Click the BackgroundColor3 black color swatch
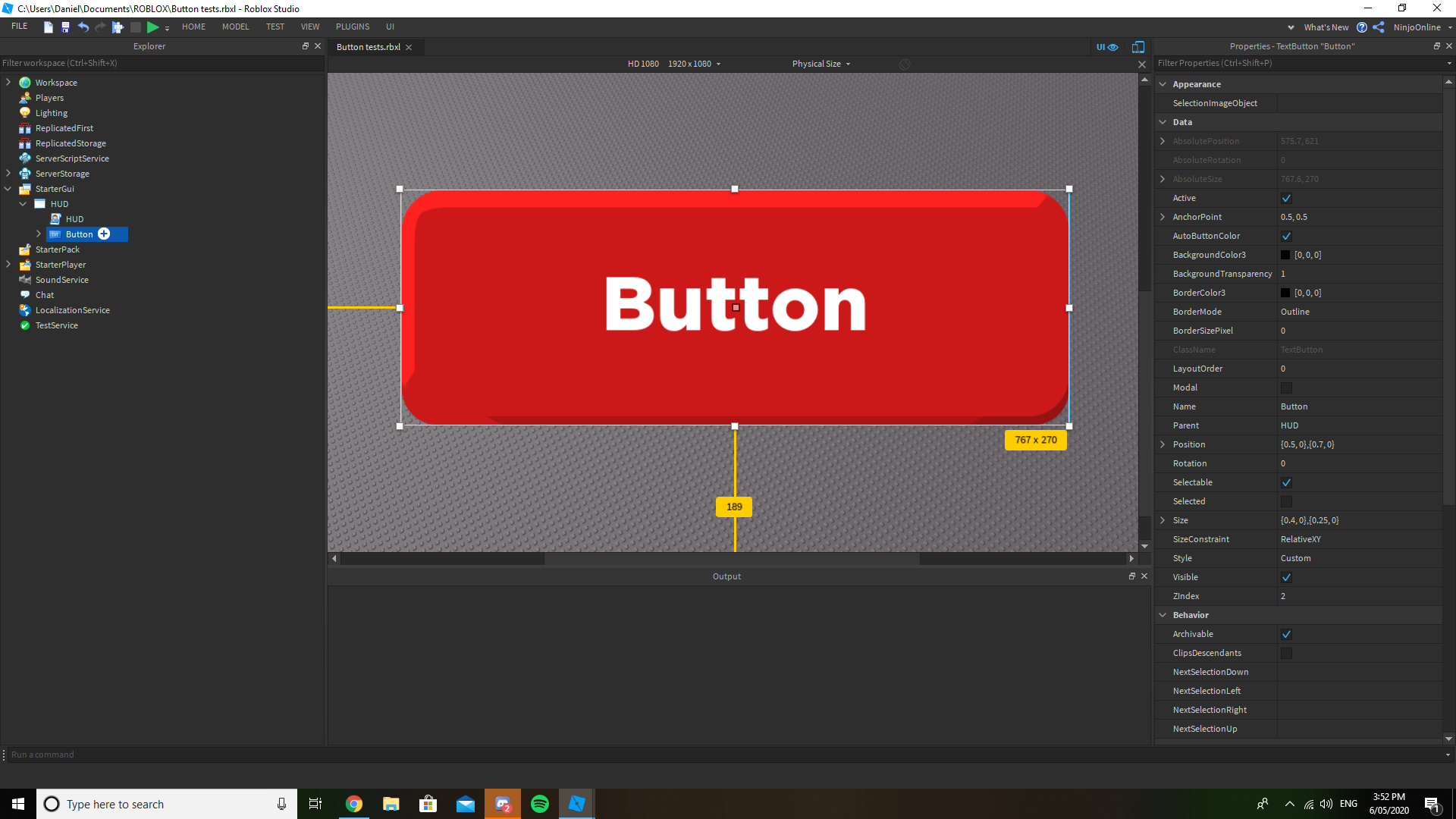This screenshot has width=1456, height=819. click(x=1285, y=255)
